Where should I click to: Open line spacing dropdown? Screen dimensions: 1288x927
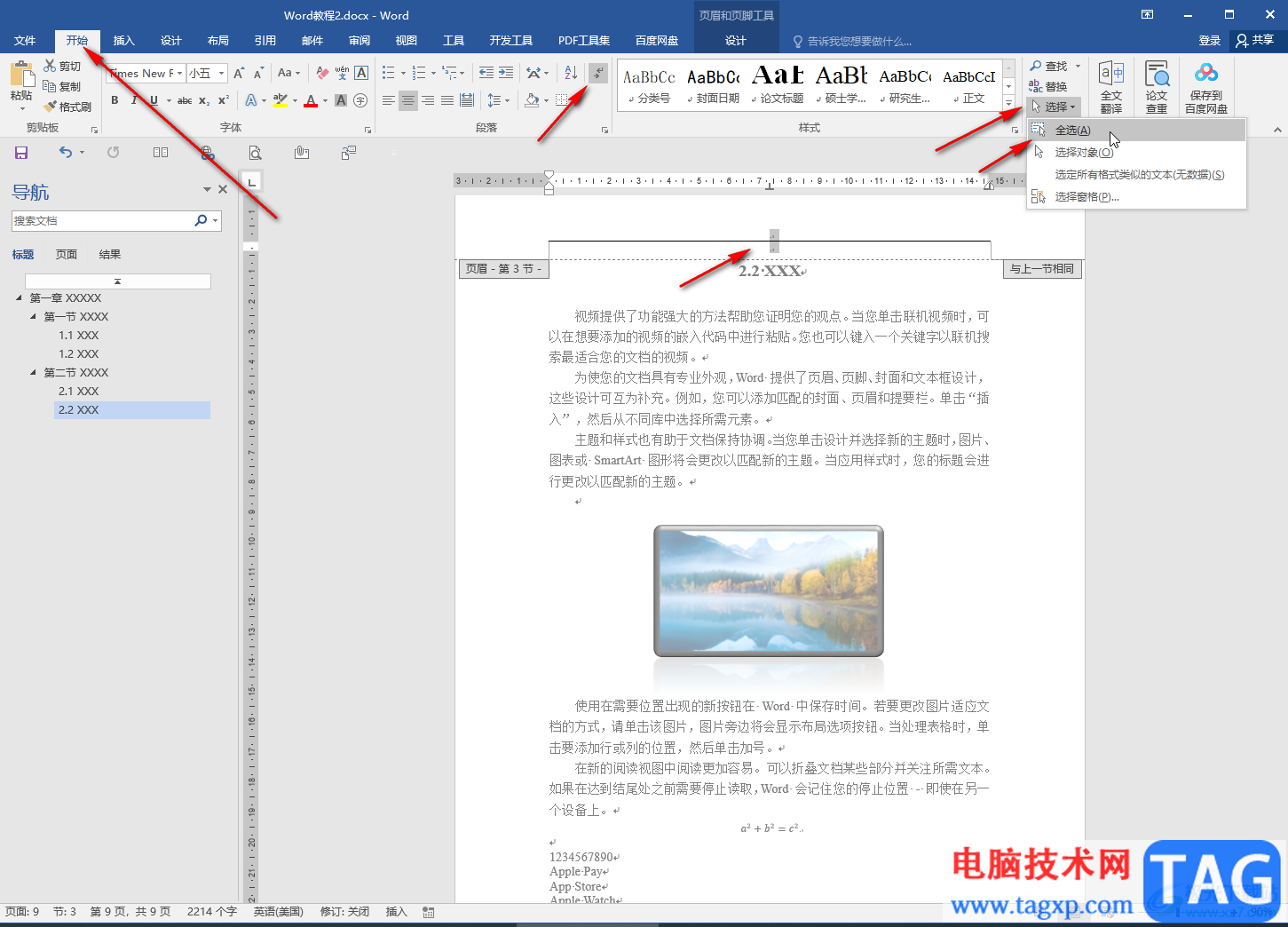tap(498, 100)
